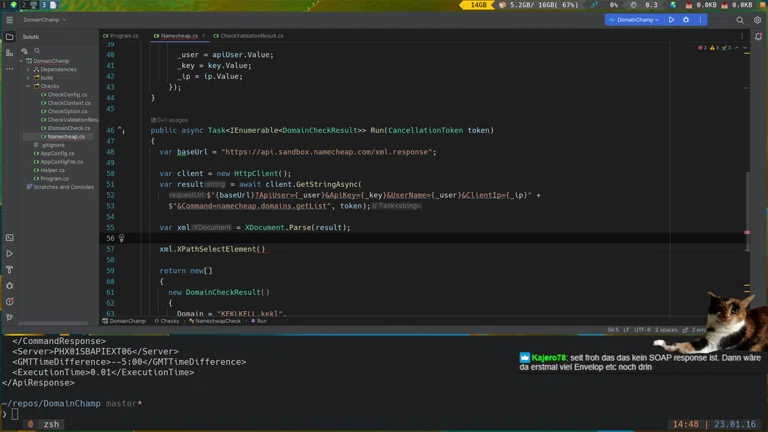The width and height of the screenshot is (768, 432).
Task: Open AppConfig.cs in the tree
Action: click(x=54, y=153)
